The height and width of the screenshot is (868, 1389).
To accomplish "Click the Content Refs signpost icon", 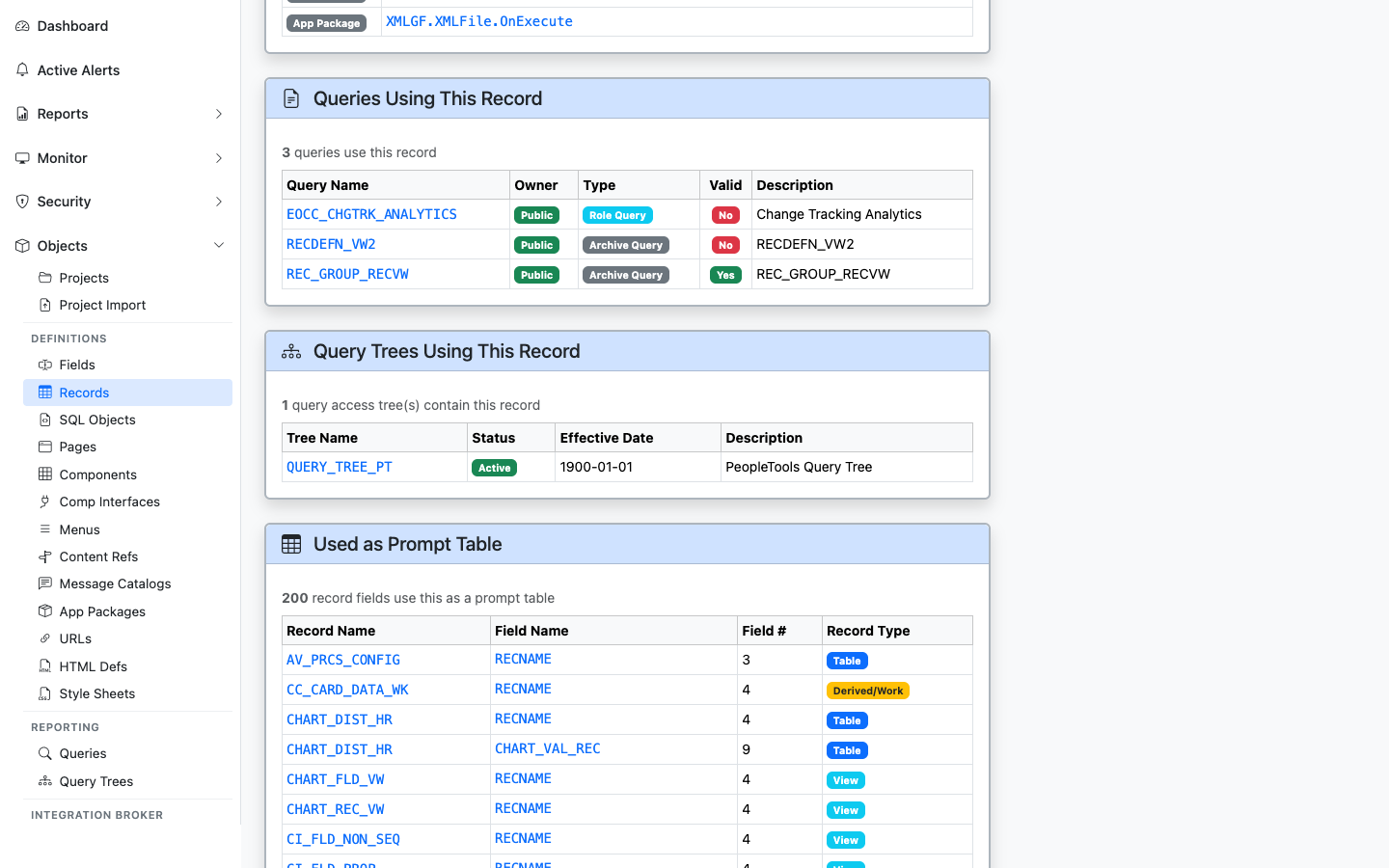I will click(x=44, y=556).
